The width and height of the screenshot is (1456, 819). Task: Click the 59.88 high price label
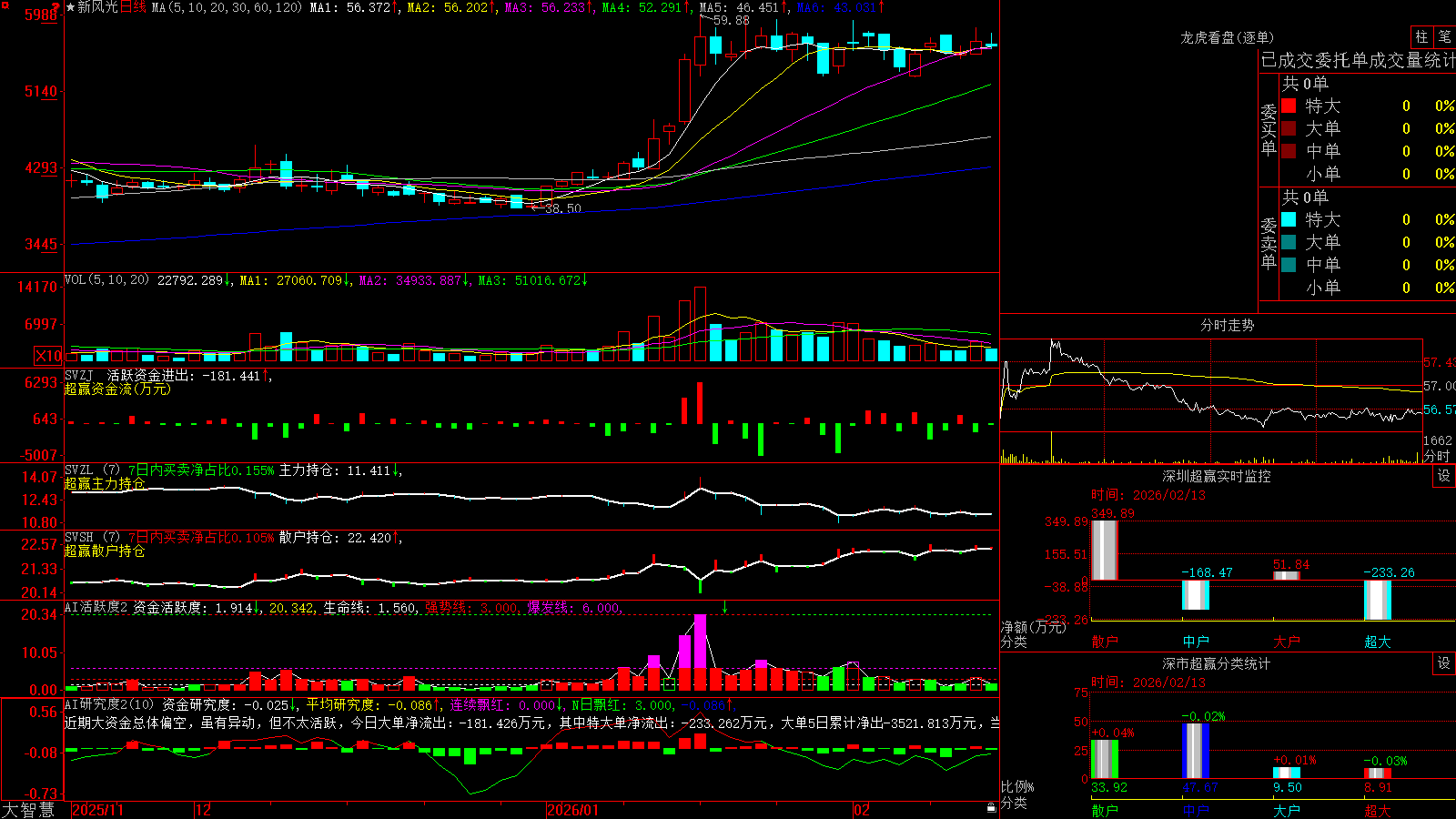point(732,20)
